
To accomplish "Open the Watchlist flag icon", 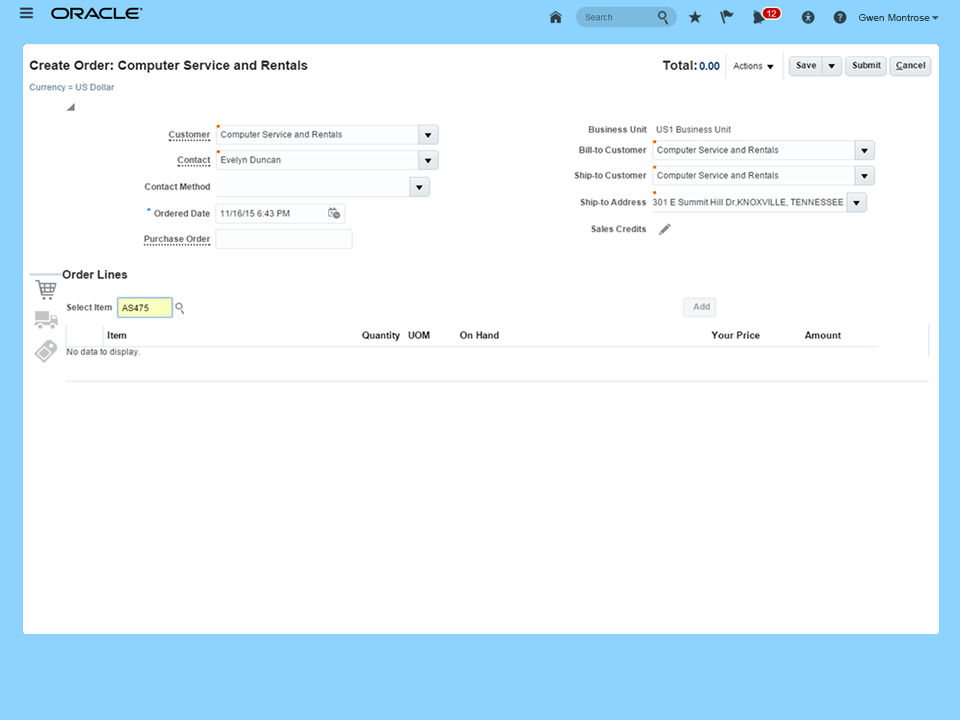I will tap(727, 17).
